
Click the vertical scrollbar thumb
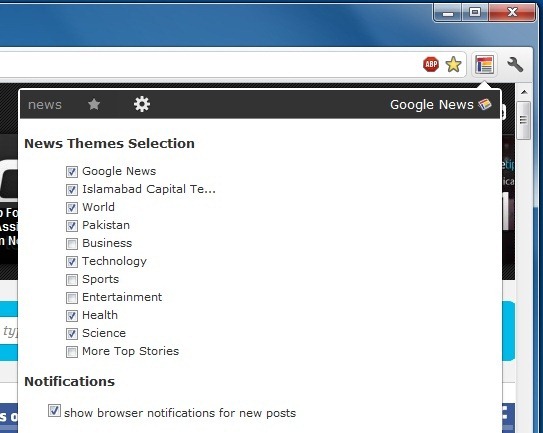524,120
